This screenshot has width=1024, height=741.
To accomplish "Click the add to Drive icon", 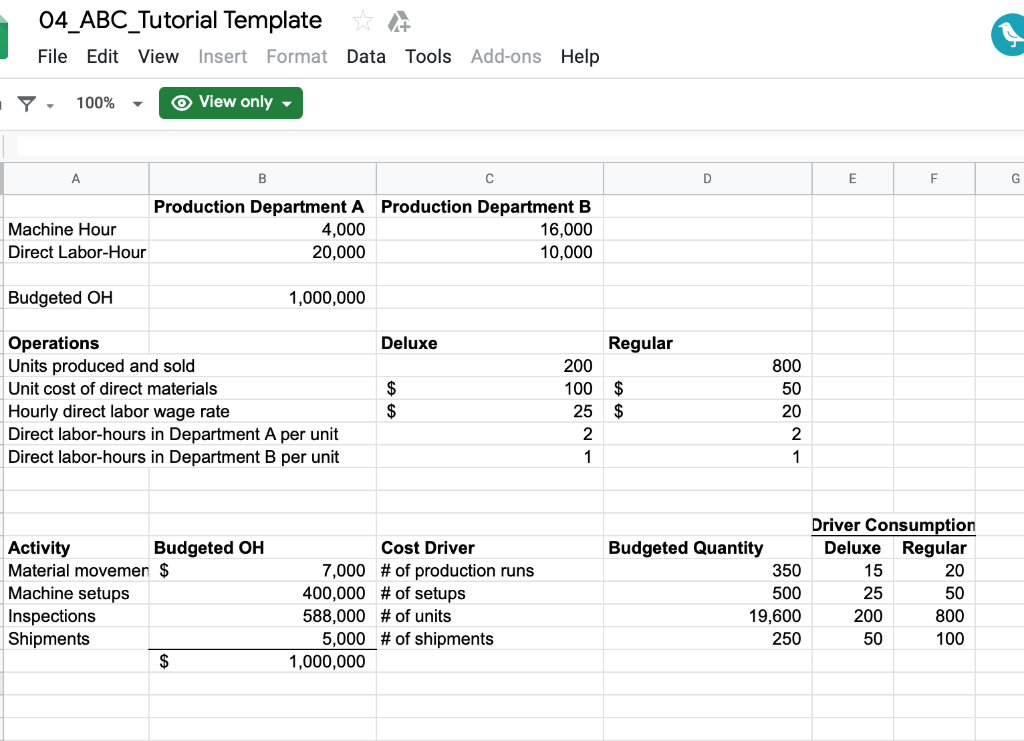I will 398,22.
